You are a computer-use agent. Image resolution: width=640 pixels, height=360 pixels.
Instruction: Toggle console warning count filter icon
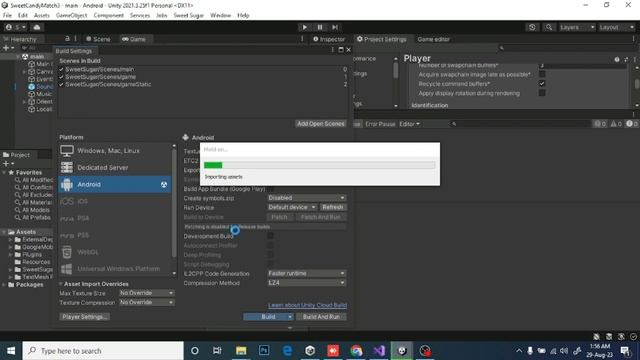click(x=616, y=124)
